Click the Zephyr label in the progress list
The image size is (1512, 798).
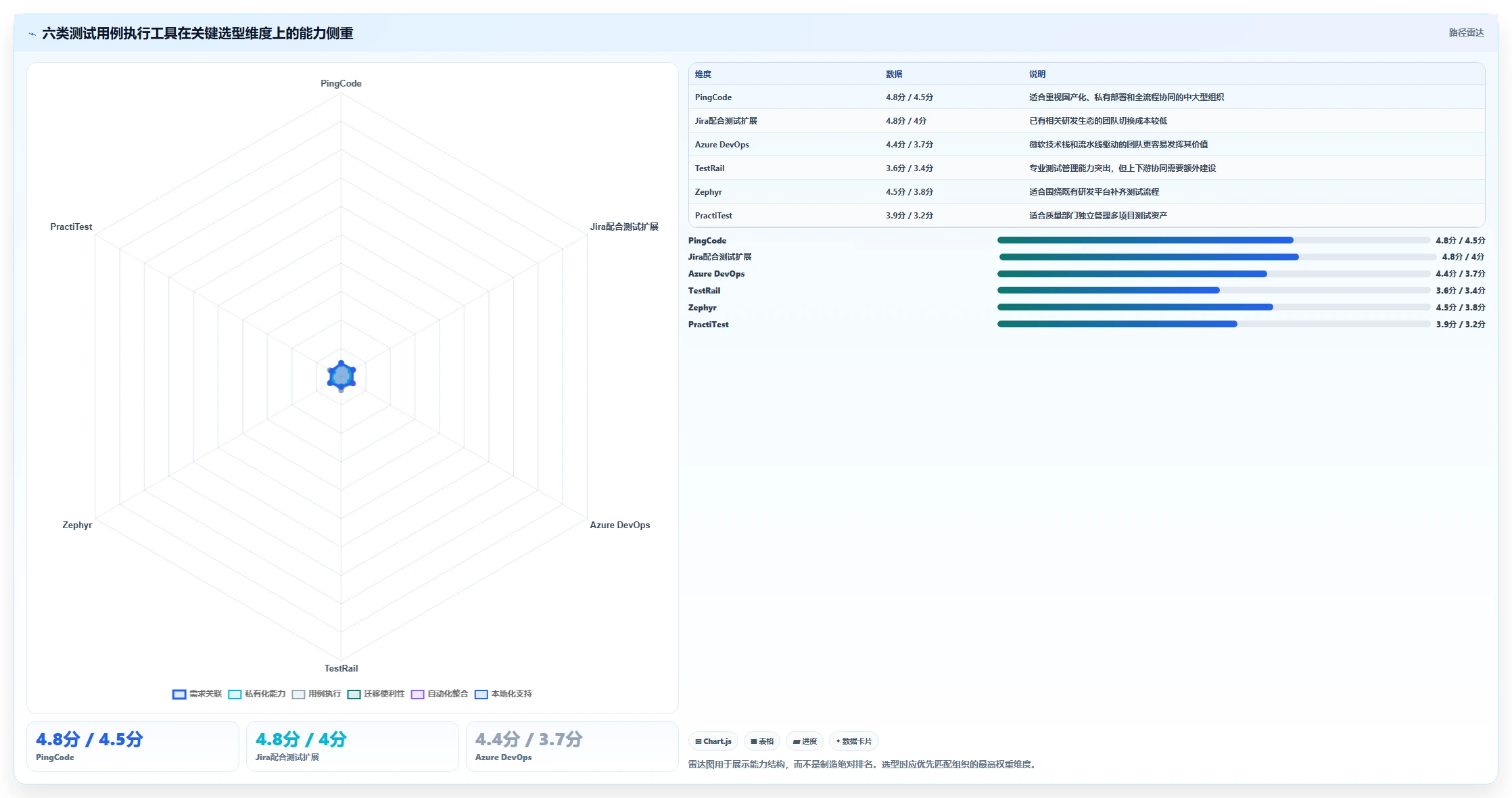click(x=702, y=308)
